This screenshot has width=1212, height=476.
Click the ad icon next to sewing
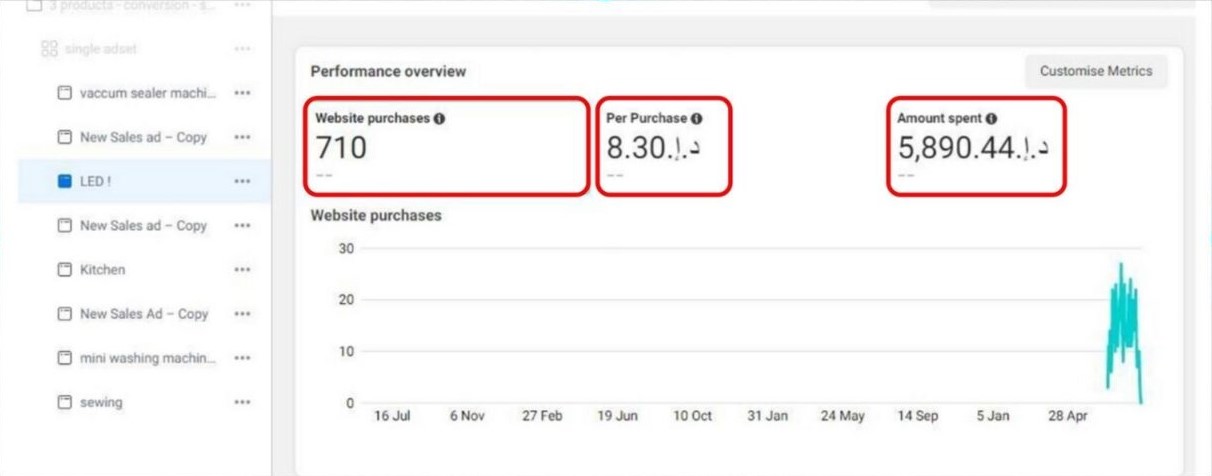click(x=65, y=402)
